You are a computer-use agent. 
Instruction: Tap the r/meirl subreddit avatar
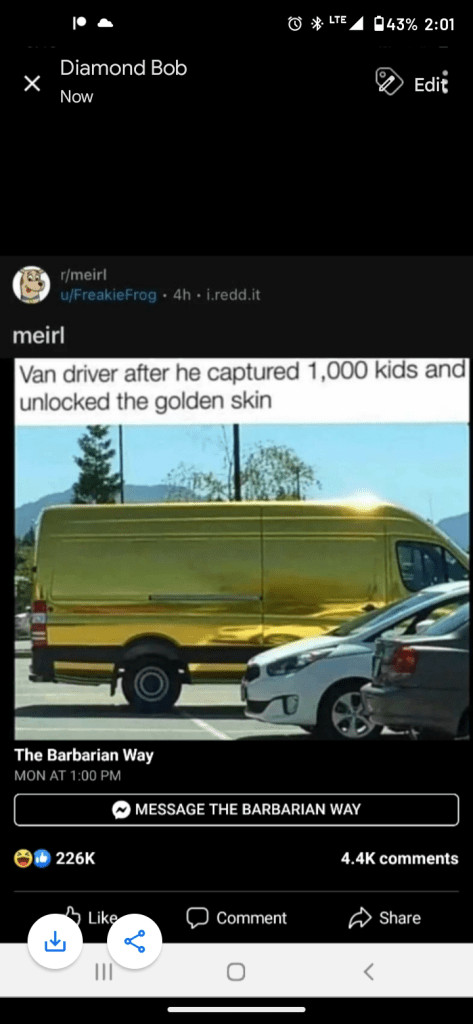(31, 285)
